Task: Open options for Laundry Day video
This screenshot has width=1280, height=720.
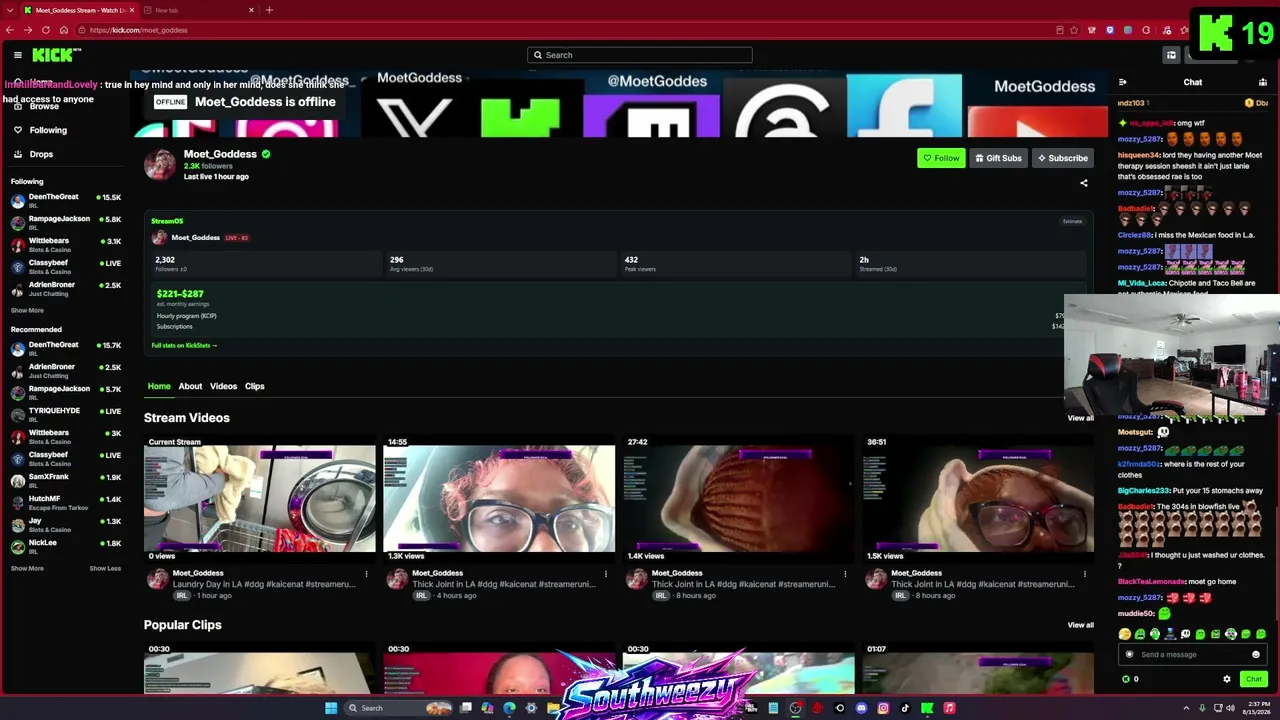Action: (x=366, y=574)
